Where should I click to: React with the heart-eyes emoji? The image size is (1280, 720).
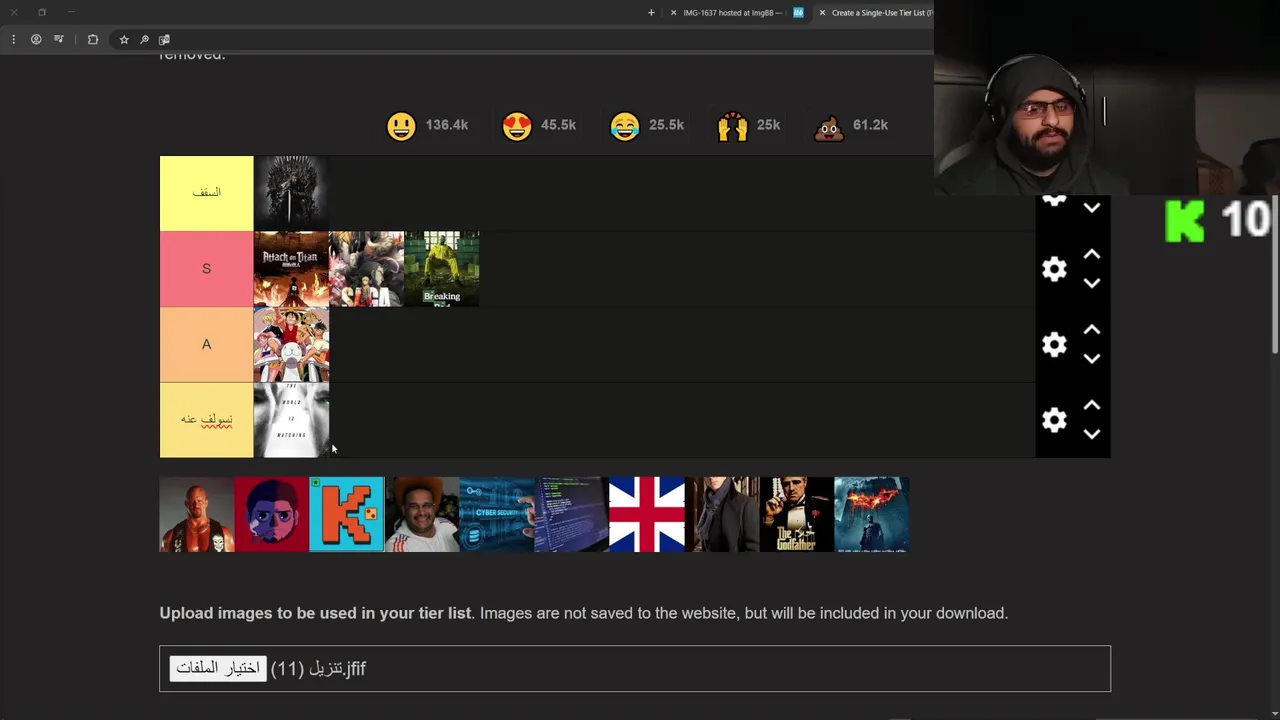[x=517, y=125]
